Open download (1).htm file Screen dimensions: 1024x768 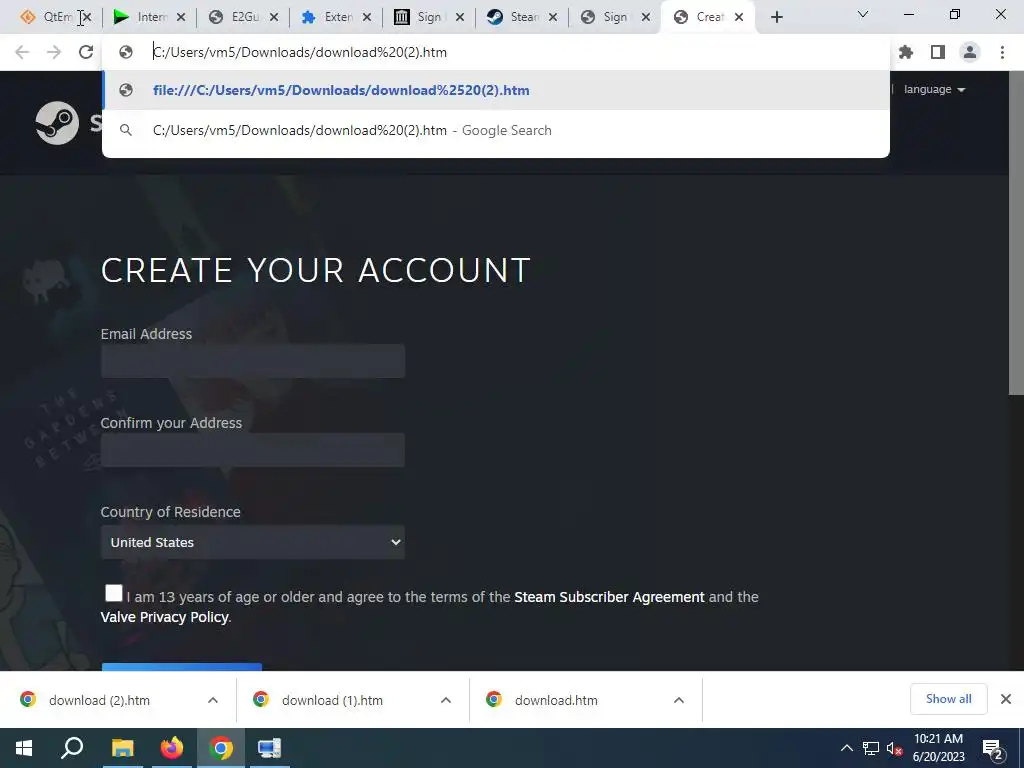click(x=332, y=700)
